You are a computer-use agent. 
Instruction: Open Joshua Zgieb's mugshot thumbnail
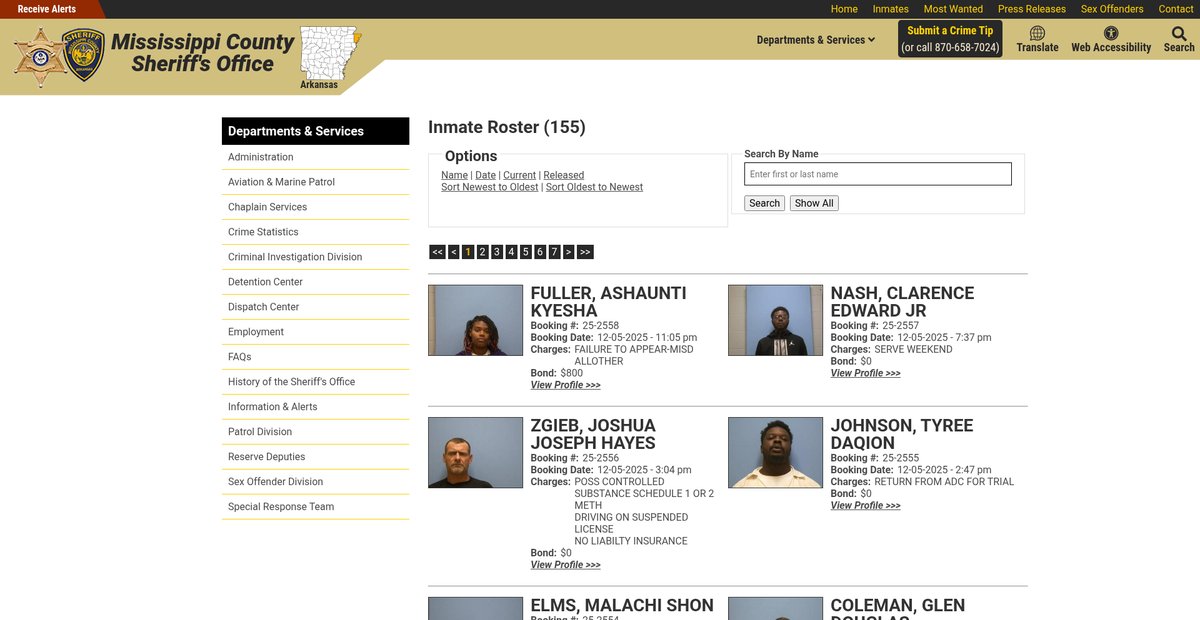click(476, 452)
